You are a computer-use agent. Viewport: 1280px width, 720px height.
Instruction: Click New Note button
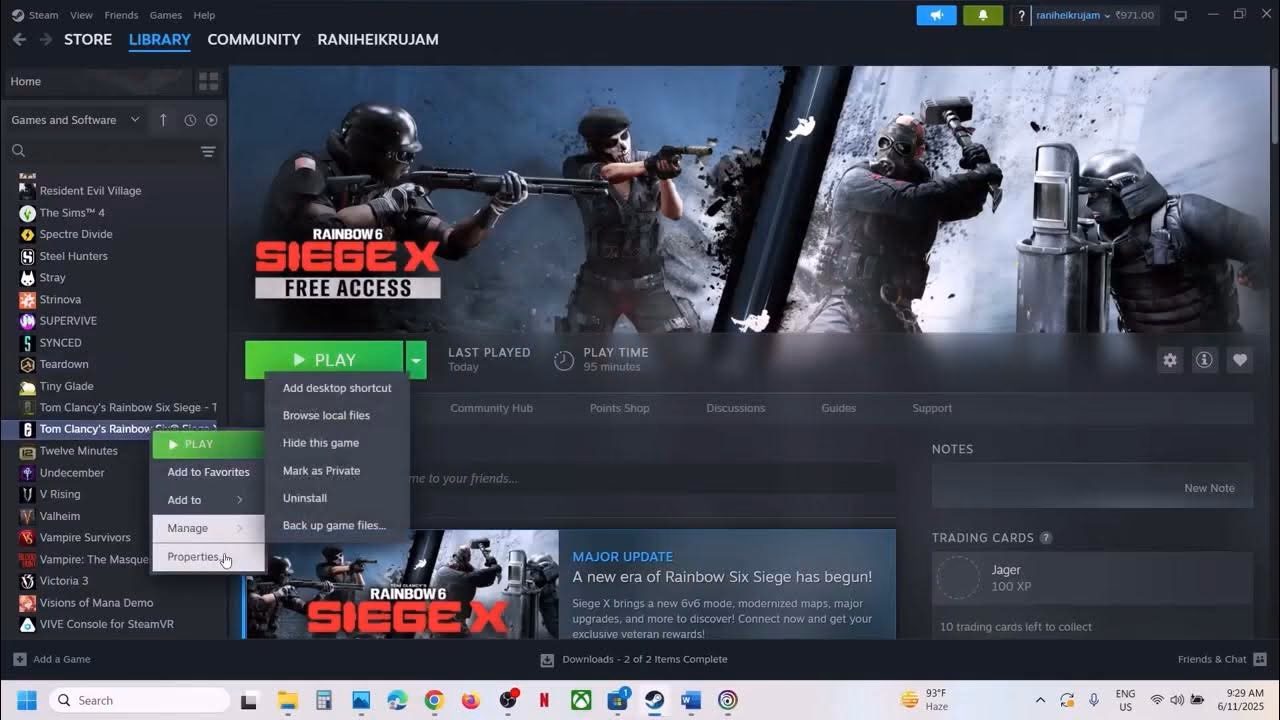1209,488
